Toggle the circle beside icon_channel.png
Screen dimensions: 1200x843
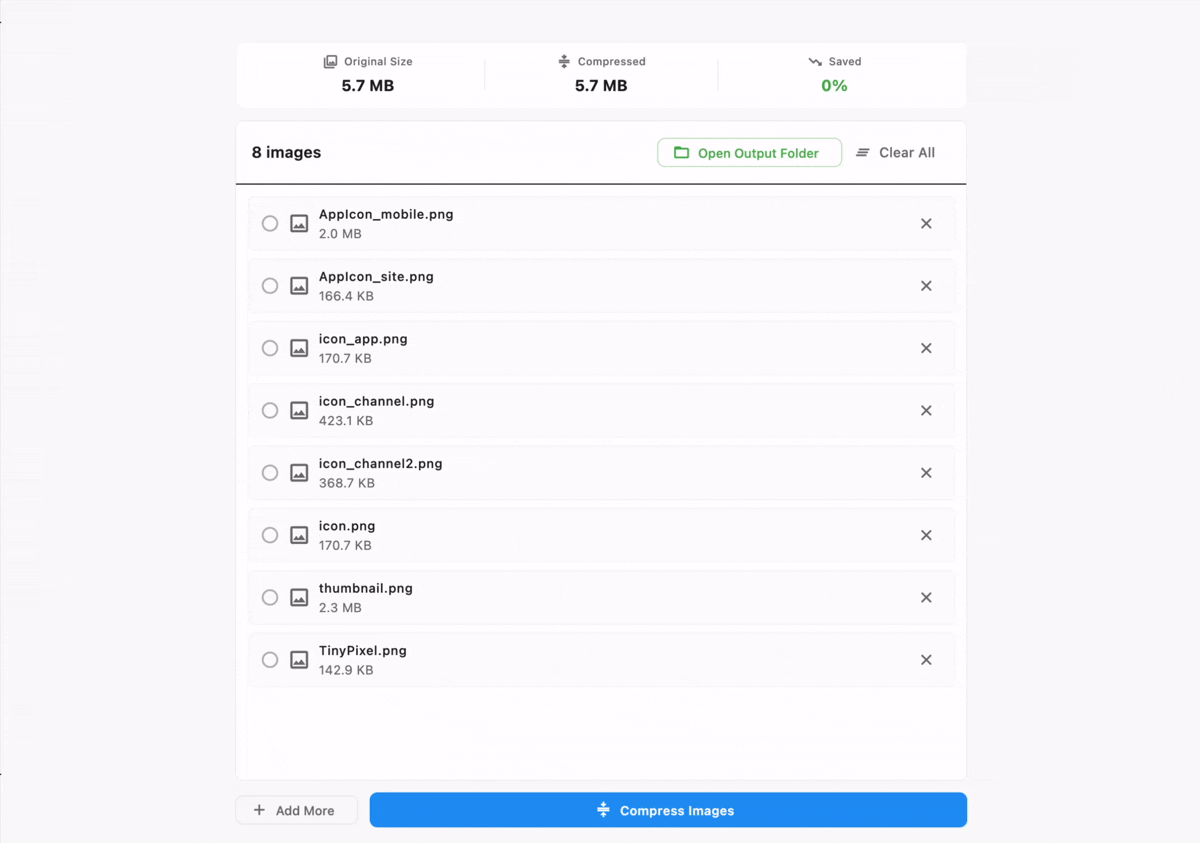point(270,411)
